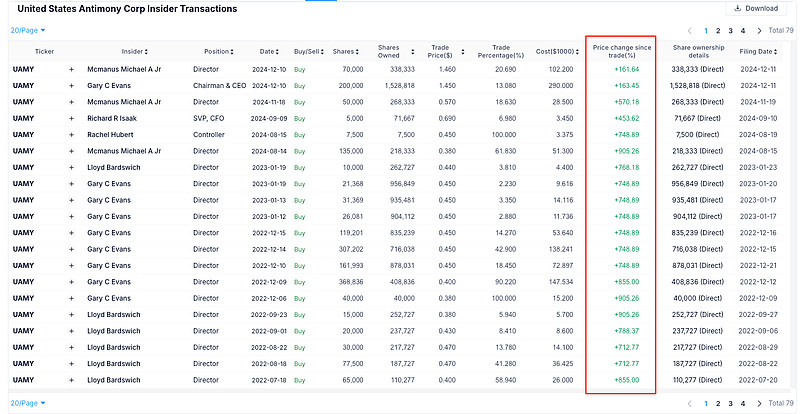Viewport: 800px width, 414px height.
Task: Go to page 4 in bottom pagination
Action: [x=743, y=403]
